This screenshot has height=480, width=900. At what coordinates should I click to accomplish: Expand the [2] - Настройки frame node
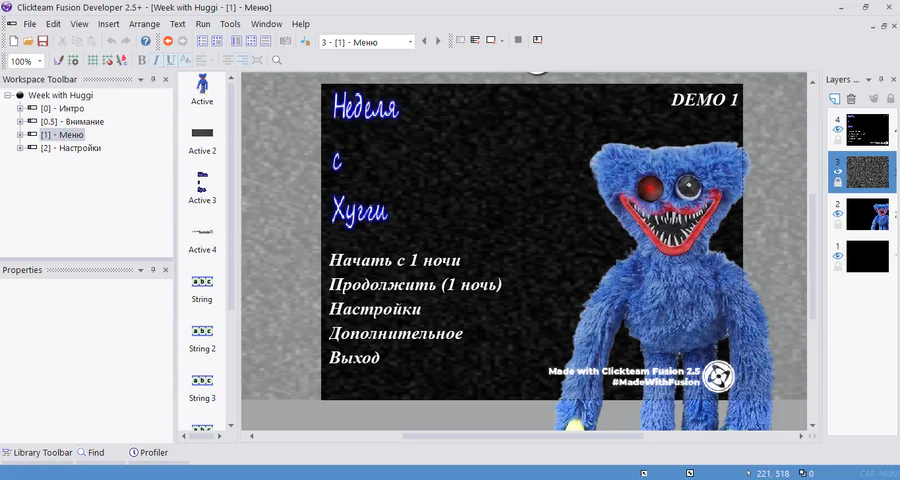20,148
